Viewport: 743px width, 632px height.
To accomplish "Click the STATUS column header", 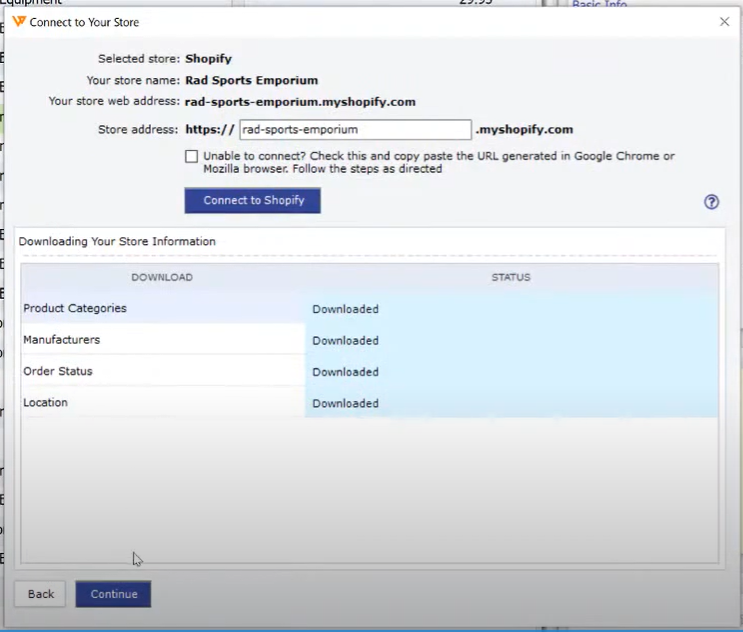I will [x=511, y=277].
